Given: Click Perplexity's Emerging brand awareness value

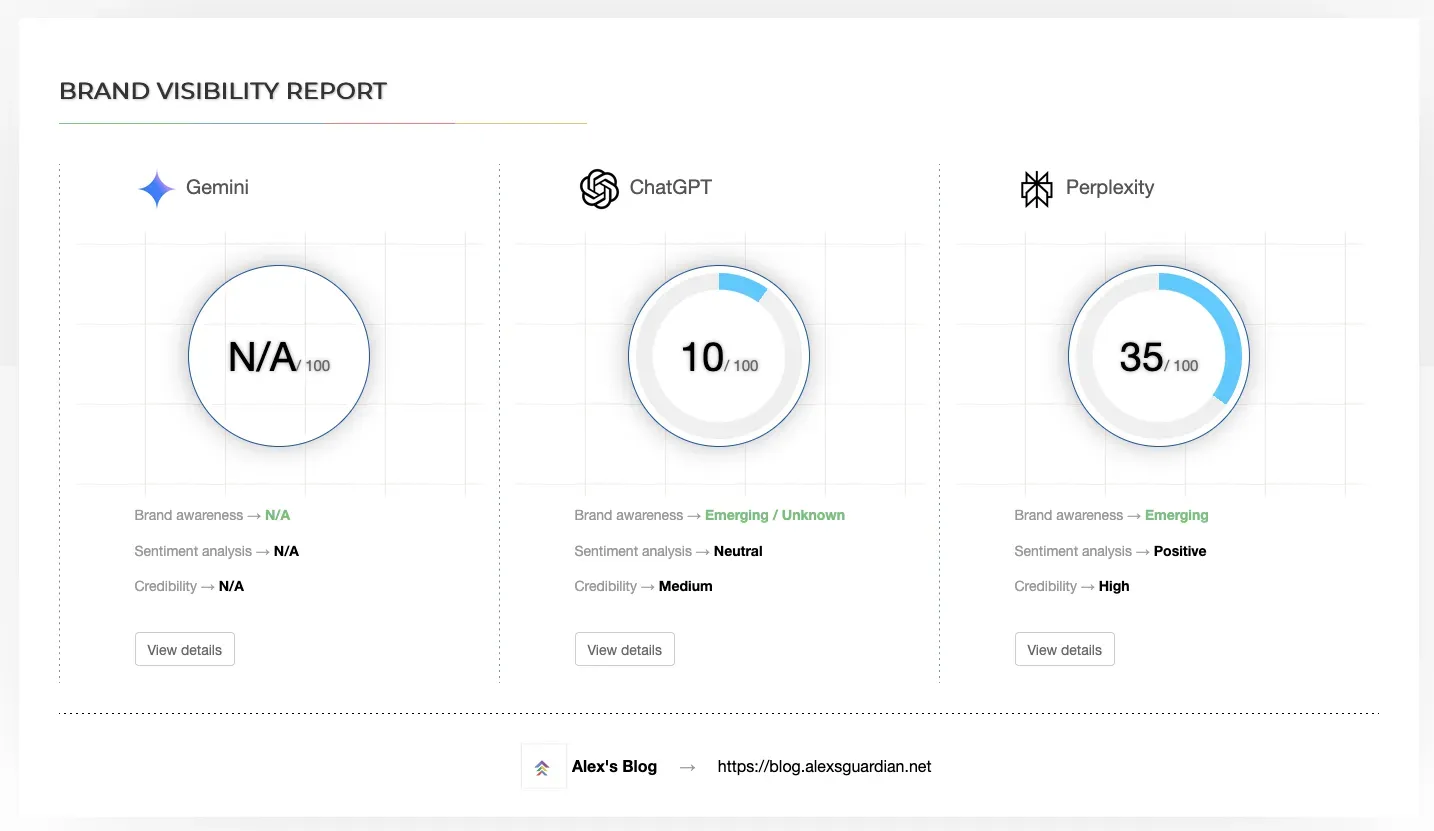Looking at the screenshot, I should pyautogui.click(x=1177, y=515).
